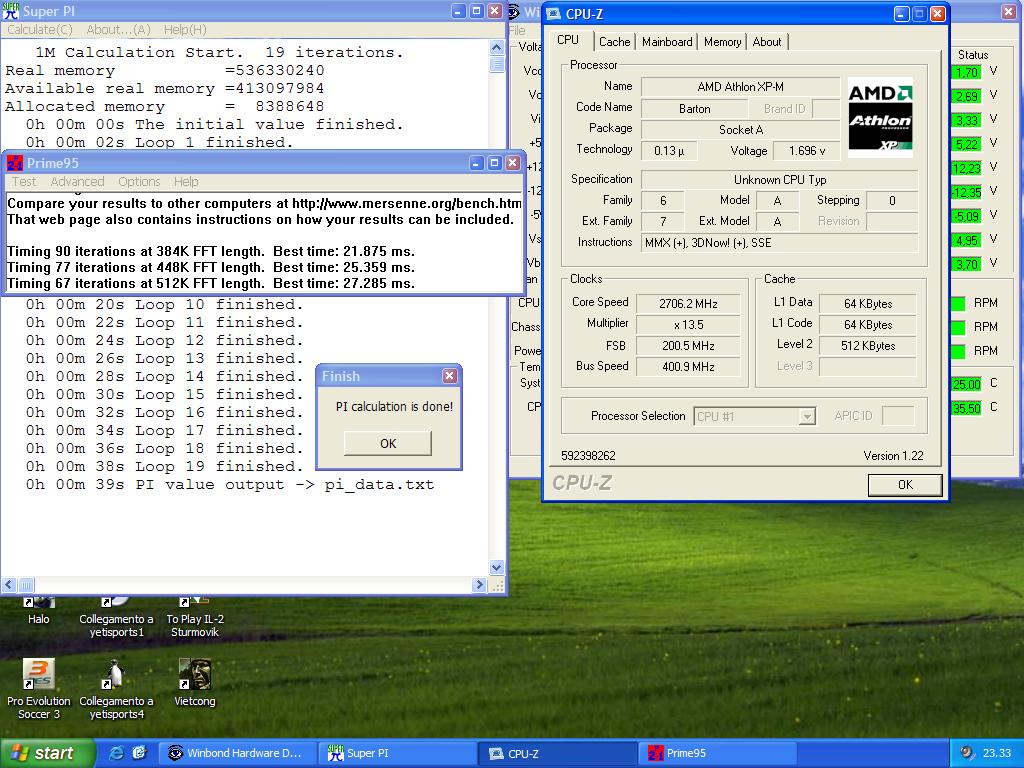The height and width of the screenshot is (768, 1024).
Task: Switch to the Cache tab in CPU-Z
Action: 615,42
